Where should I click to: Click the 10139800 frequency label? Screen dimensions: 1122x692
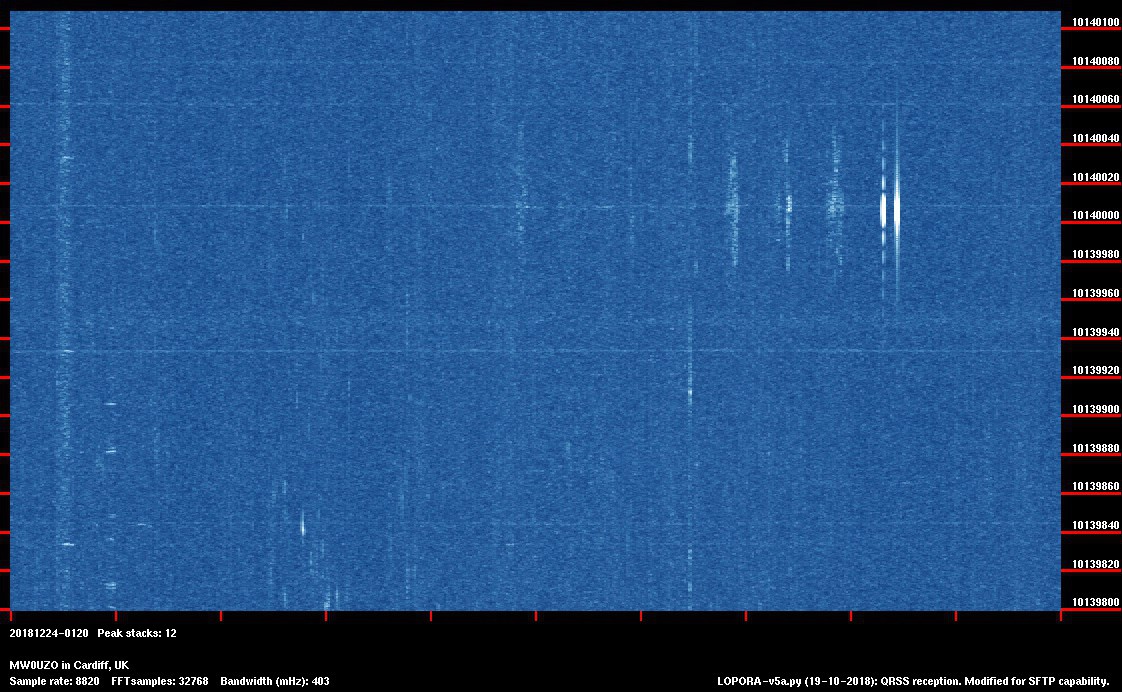point(1095,603)
